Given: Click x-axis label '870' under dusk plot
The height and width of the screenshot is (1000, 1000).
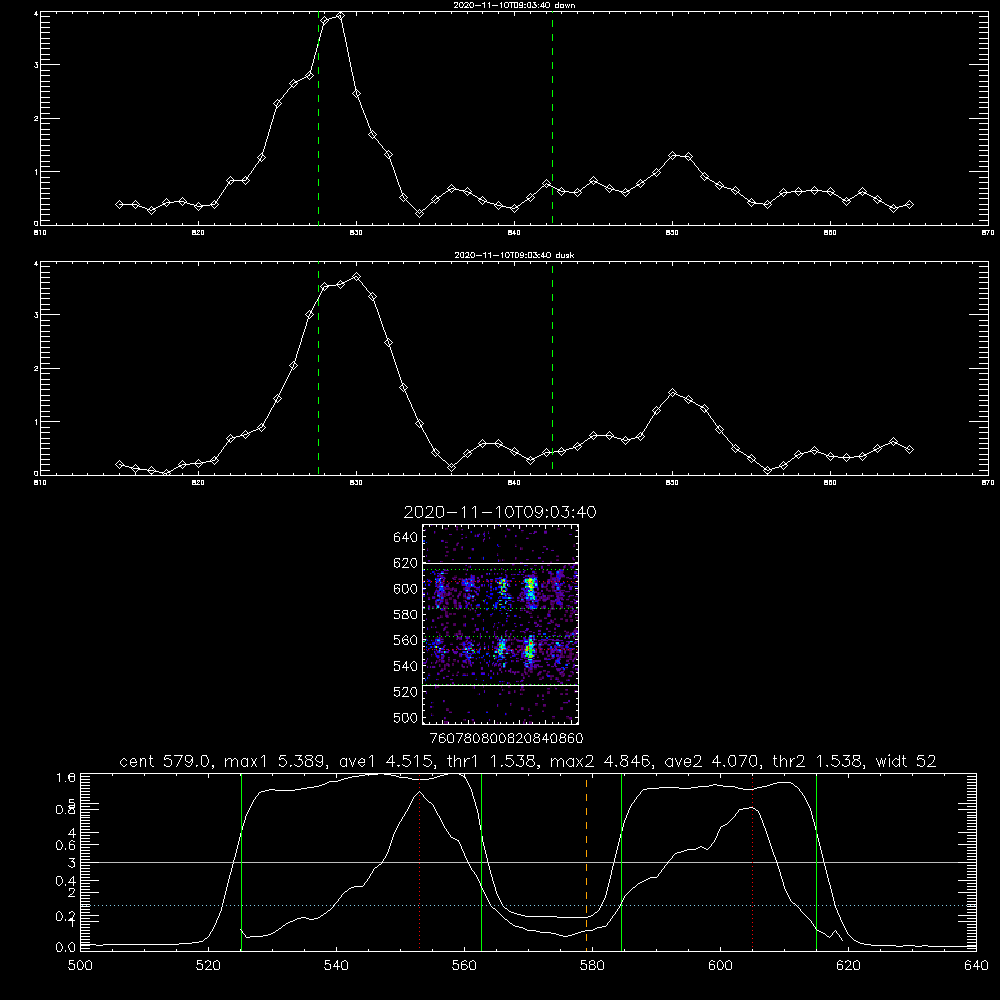Looking at the screenshot, I should (987, 483).
